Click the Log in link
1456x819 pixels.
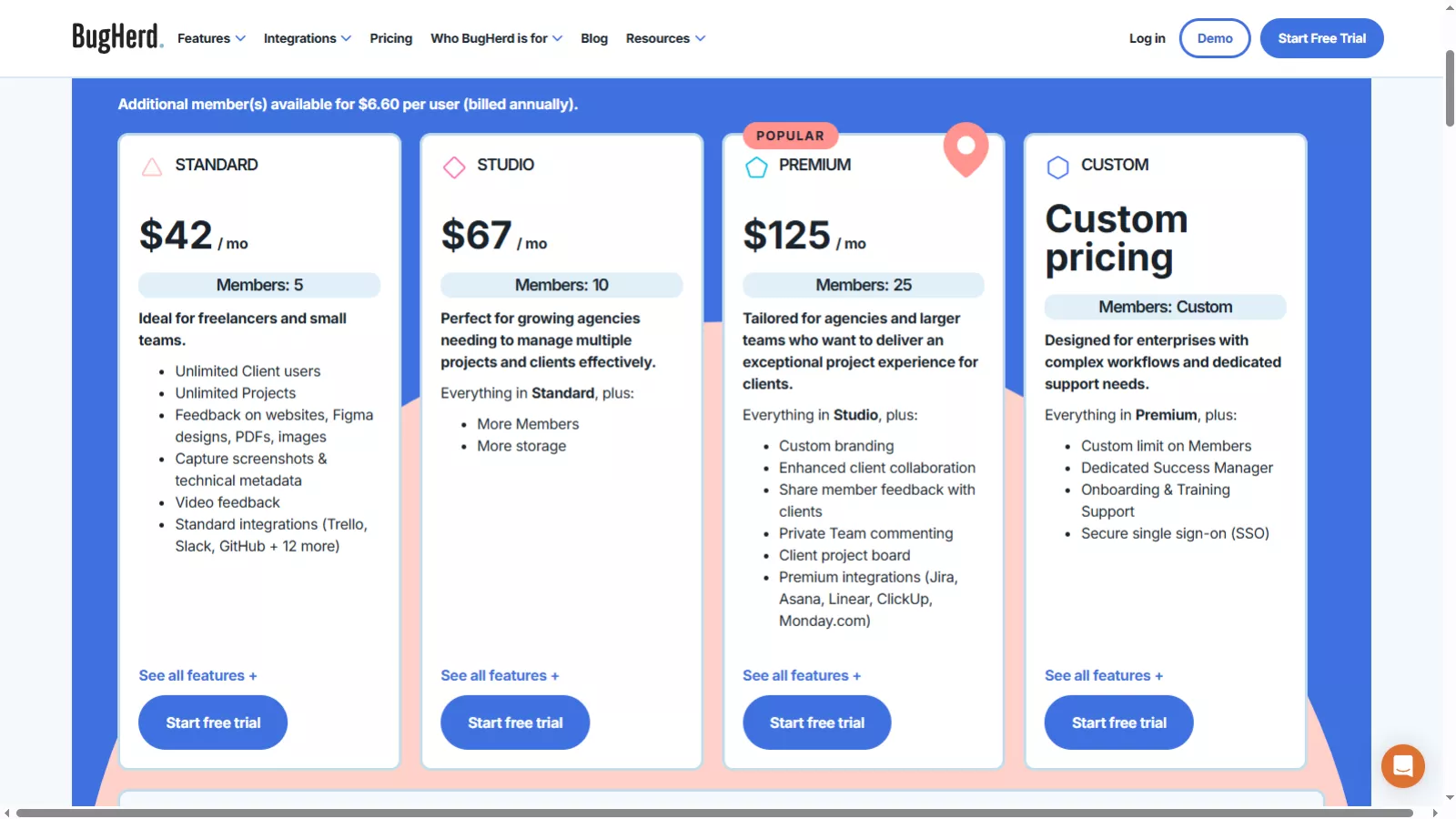(1146, 38)
